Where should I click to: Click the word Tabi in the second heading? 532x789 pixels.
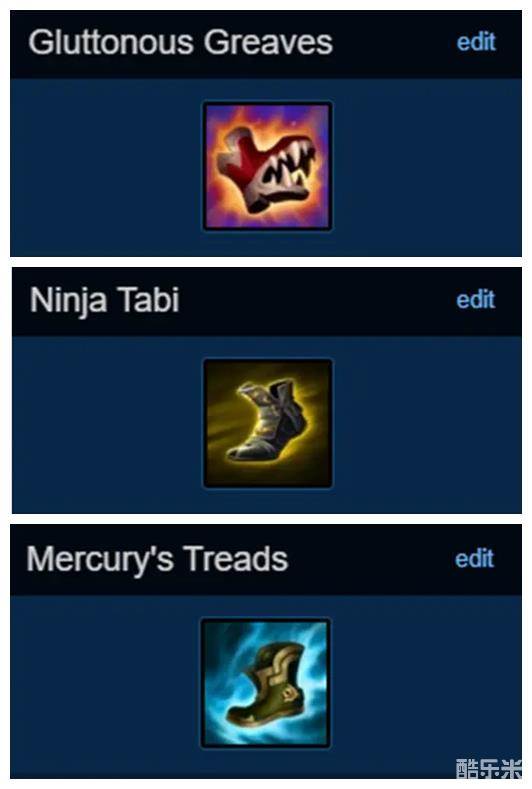[x=148, y=299]
